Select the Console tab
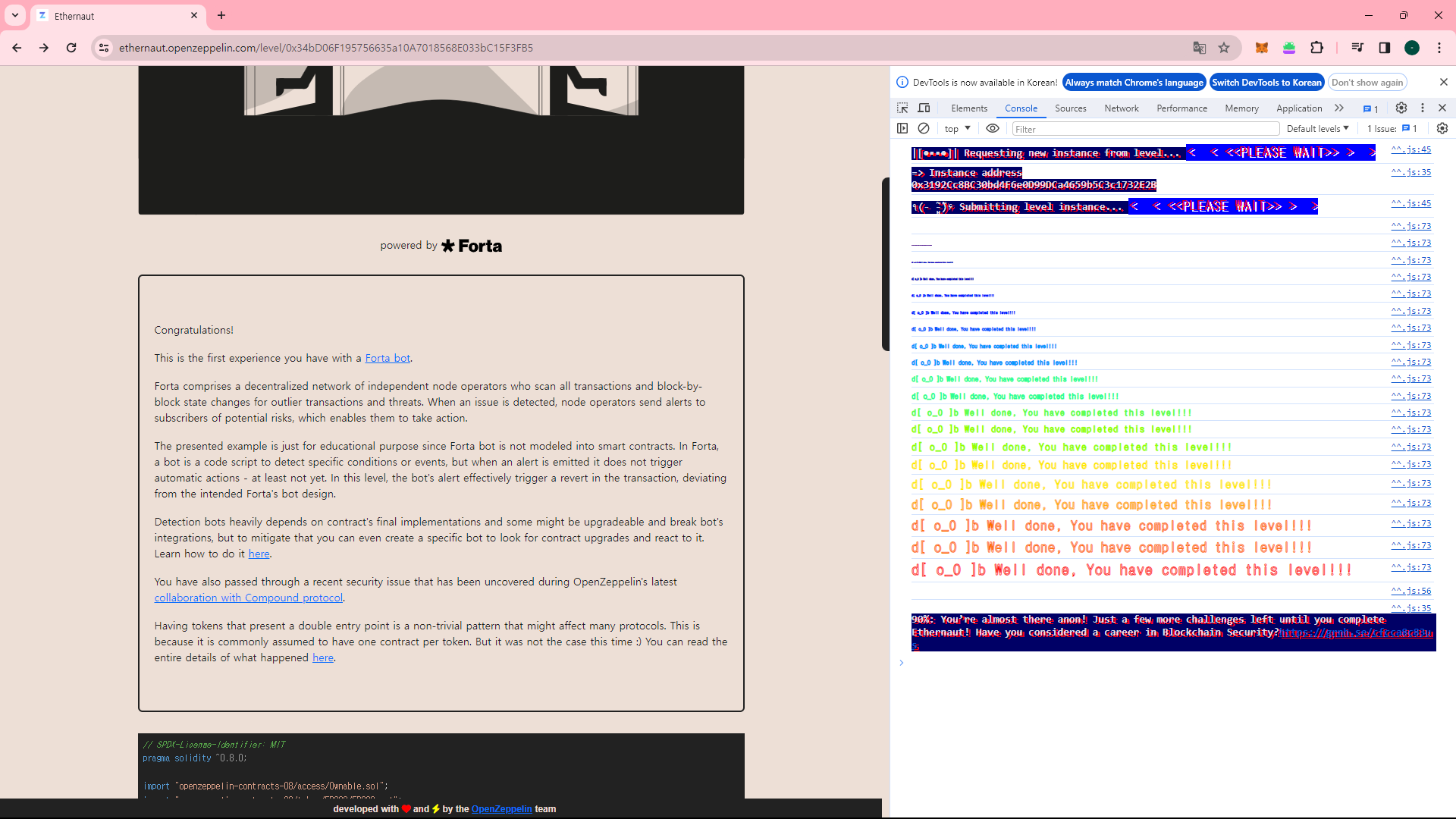Viewport: 1456px width, 819px height. (x=1021, y=108)
